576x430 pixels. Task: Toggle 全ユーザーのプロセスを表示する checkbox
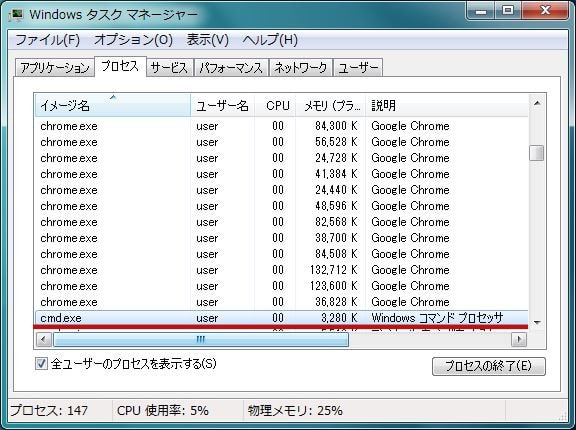[41, 364]
